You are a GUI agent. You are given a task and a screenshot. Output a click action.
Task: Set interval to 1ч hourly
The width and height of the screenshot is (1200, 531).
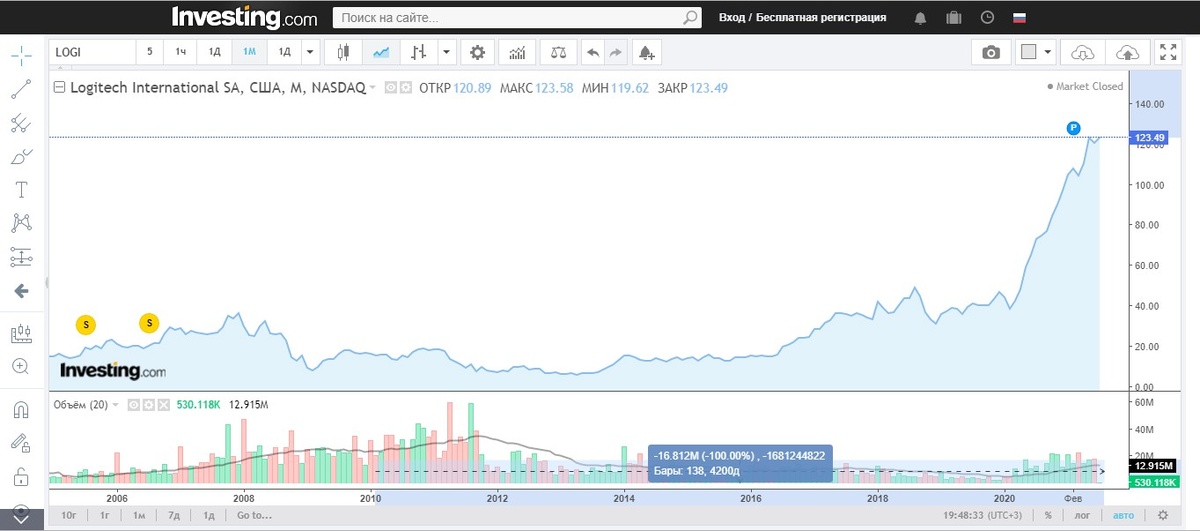181,52
